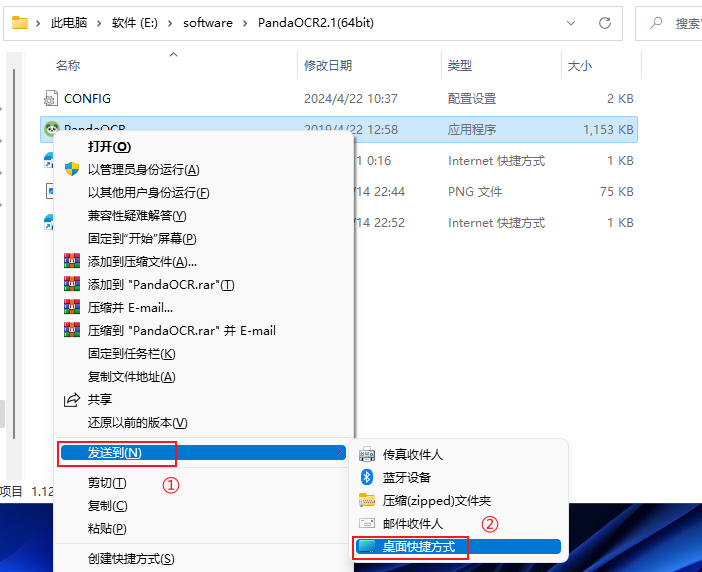The height and width of the screenshot is (572, 702).
Task: Click software breadcrumb segment
Action: point(208,23)
